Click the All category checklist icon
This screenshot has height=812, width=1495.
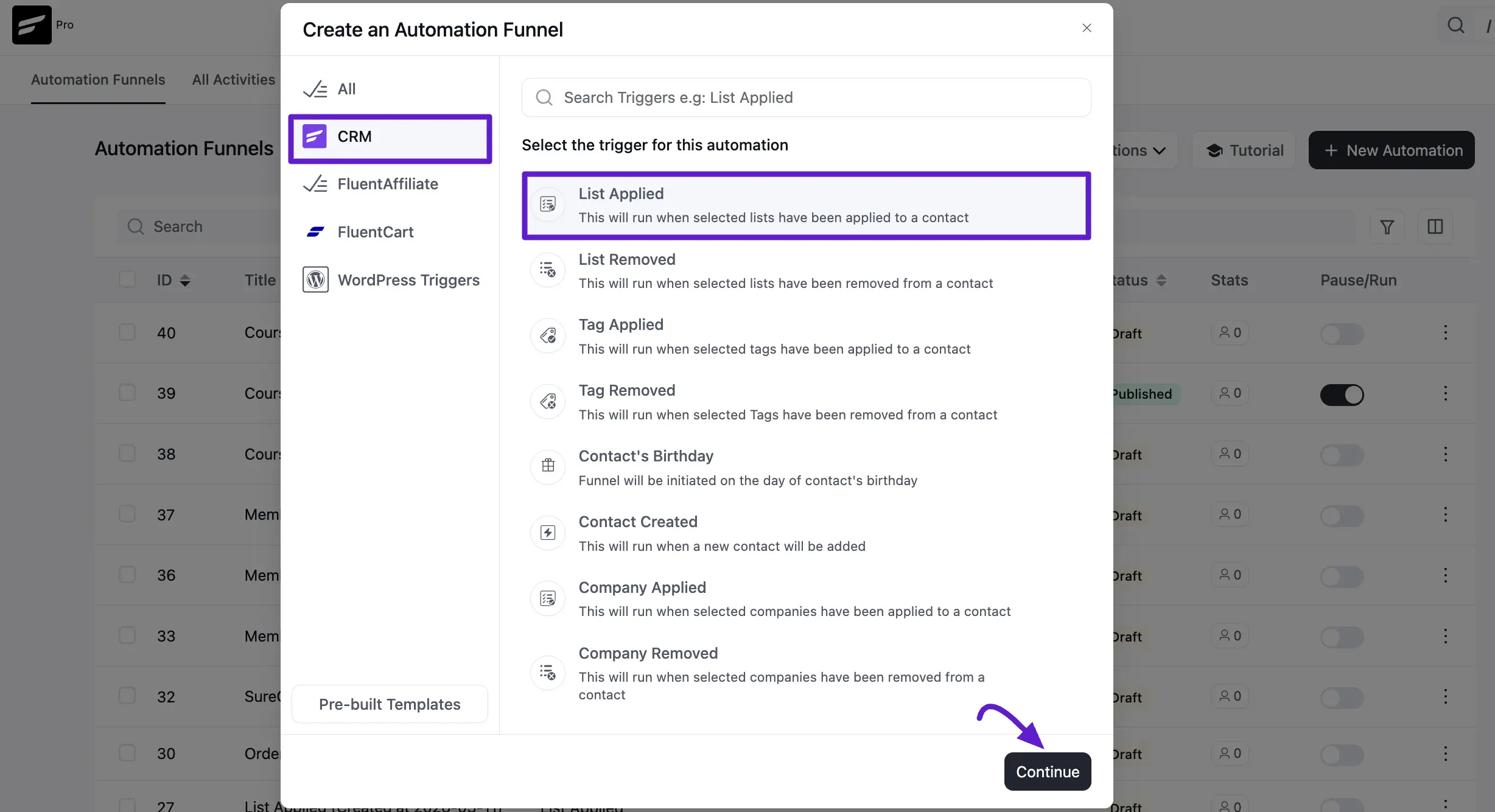[315, 89]
